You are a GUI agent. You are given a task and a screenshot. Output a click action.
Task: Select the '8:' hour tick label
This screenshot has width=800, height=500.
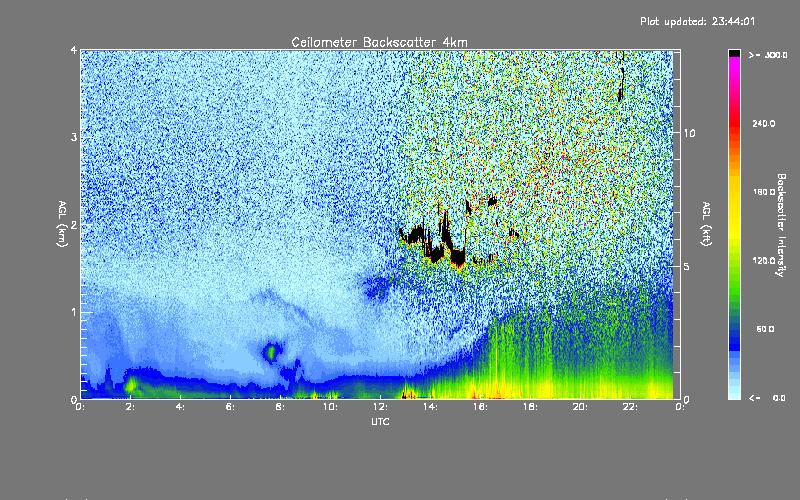[x=281, y=407]
